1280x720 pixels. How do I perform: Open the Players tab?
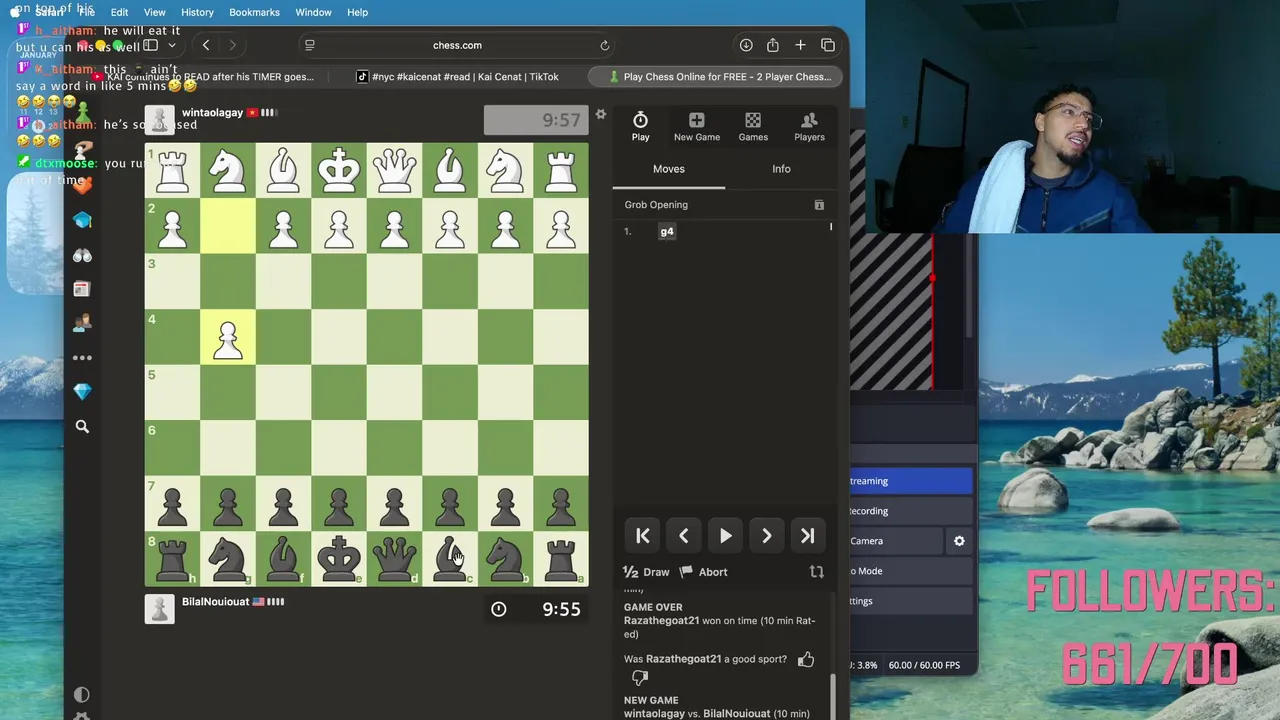(x=809, y=127)
